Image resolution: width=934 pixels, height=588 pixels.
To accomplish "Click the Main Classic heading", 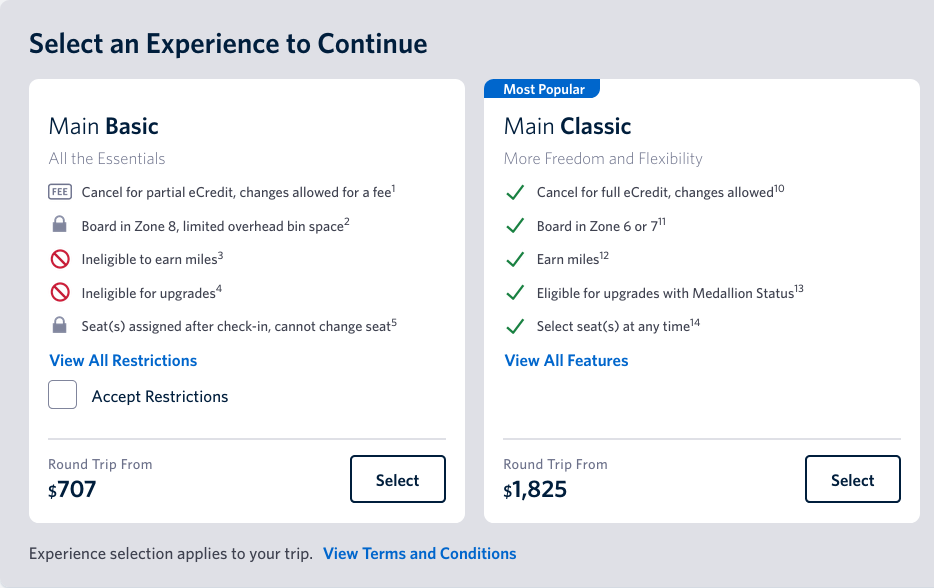I will (568, 126).
